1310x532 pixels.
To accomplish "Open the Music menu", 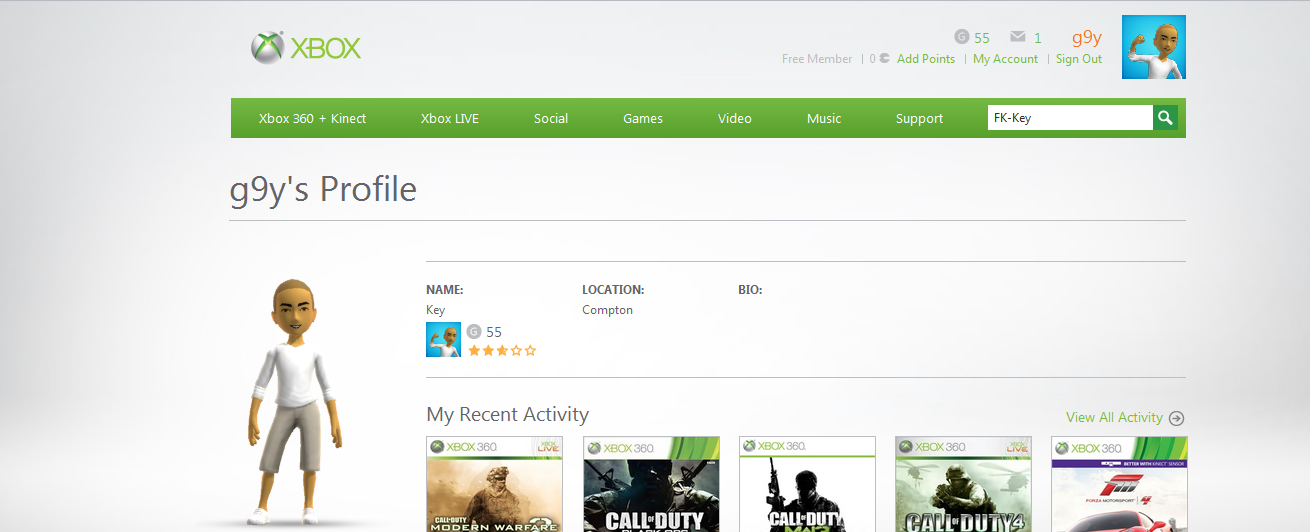I will 824,118.
